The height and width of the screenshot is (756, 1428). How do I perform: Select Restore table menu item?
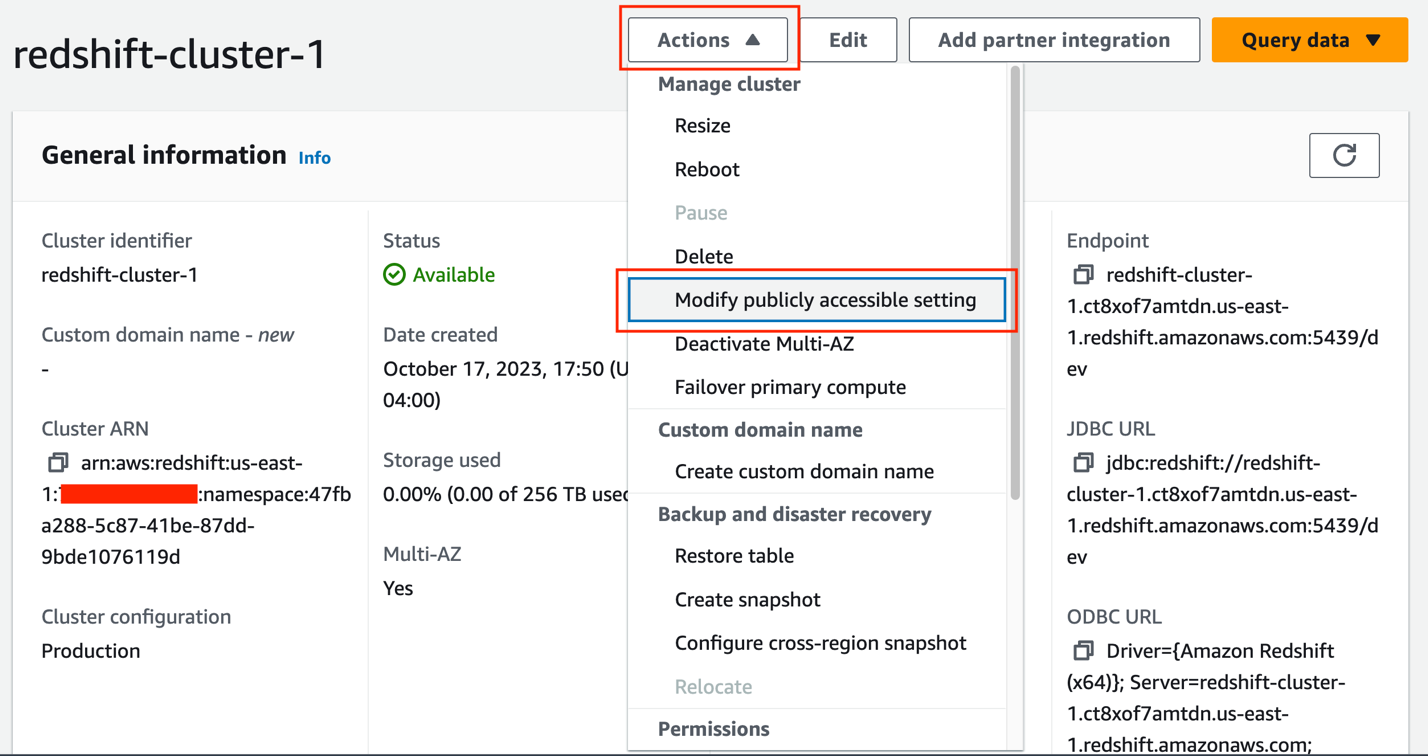818,556
